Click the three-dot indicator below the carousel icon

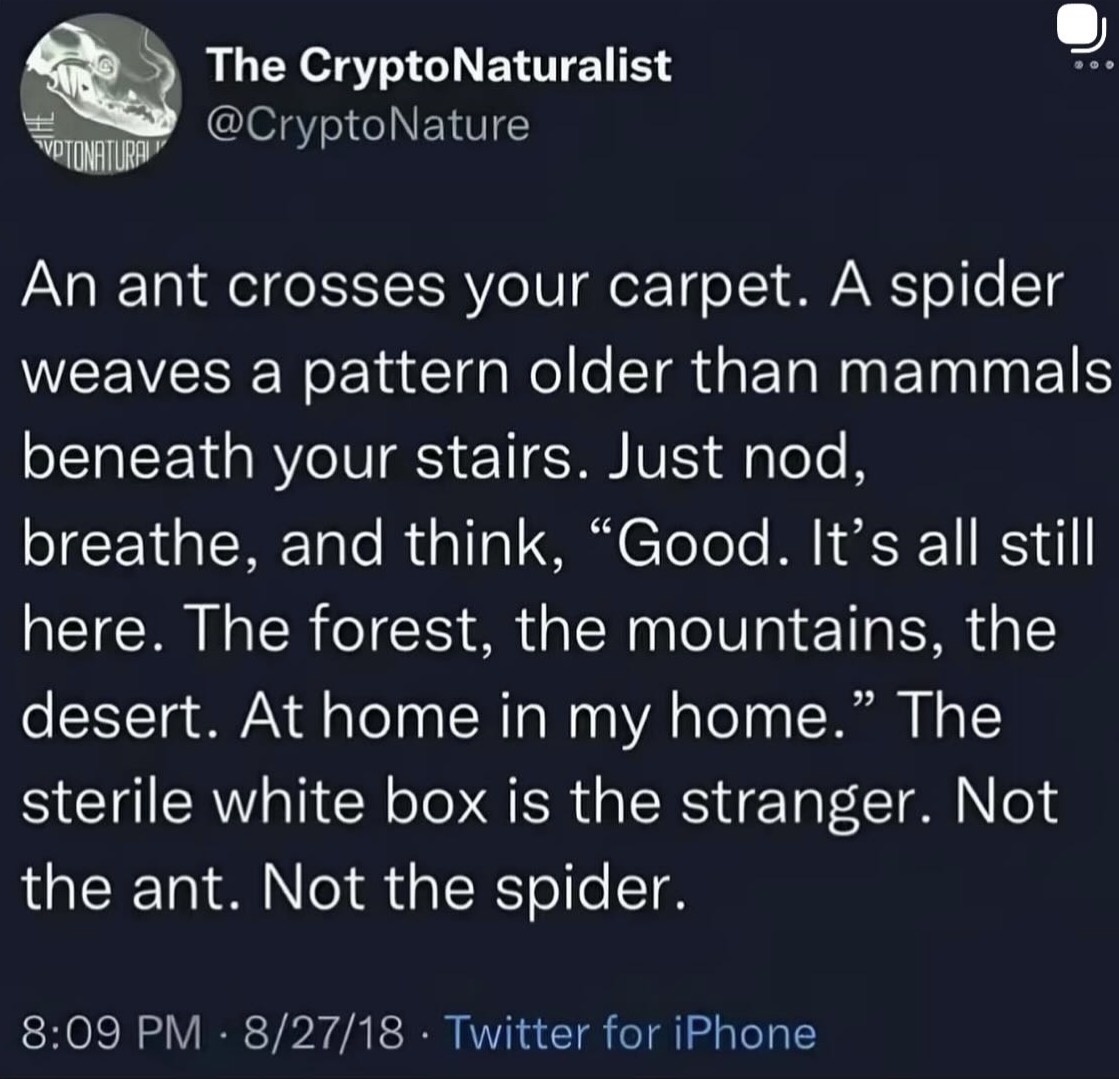coord(1085,65)
